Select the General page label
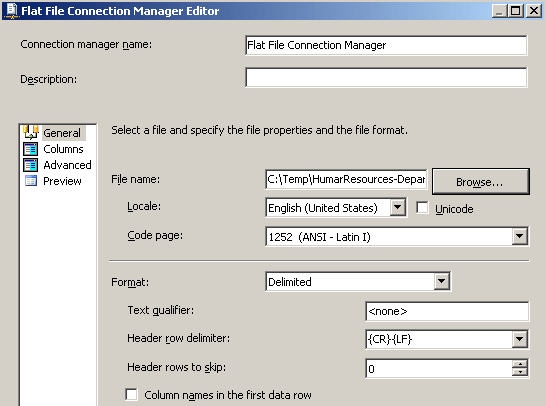 click(62, 133)
